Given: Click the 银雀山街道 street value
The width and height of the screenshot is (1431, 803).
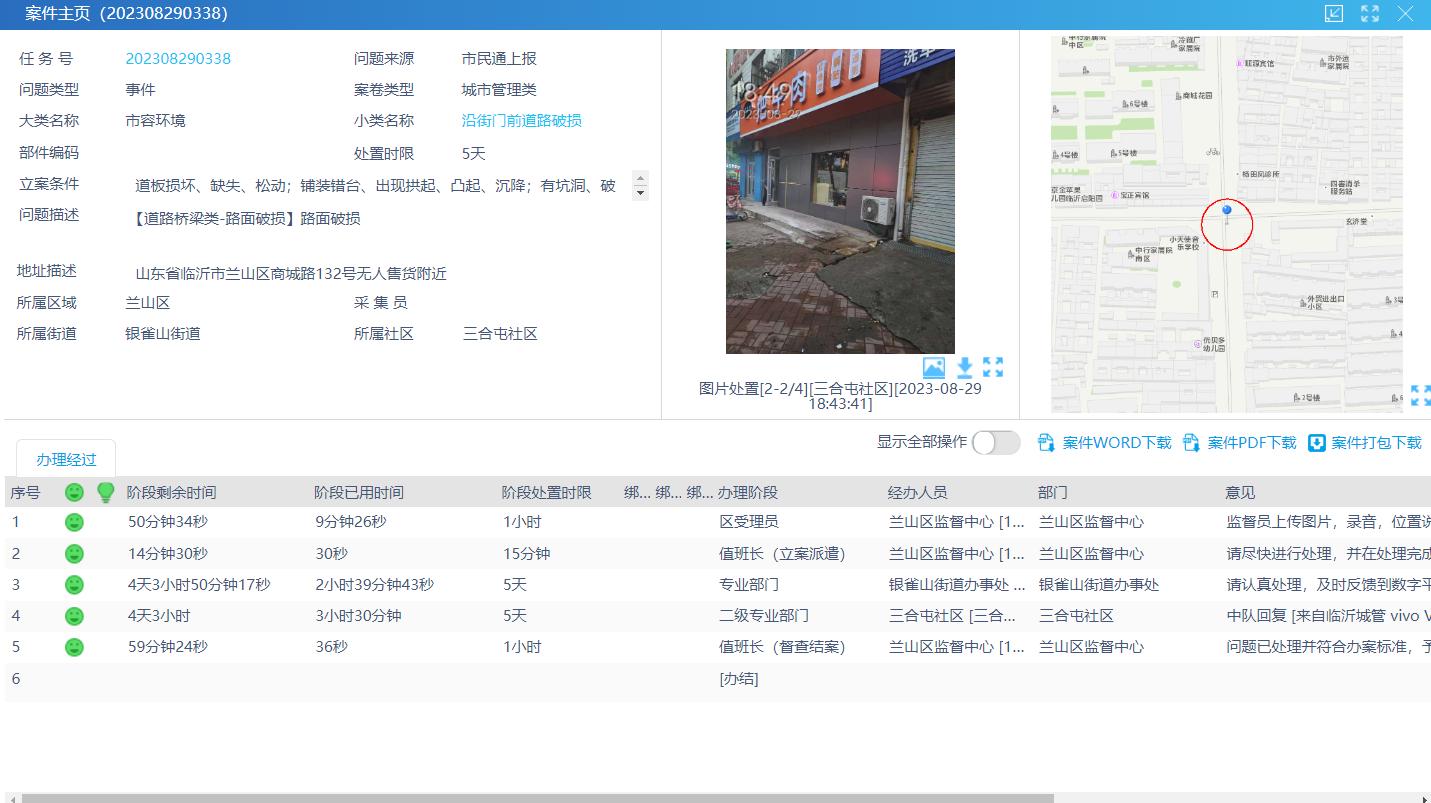Looking at the screenshot, I should point(163,333).
